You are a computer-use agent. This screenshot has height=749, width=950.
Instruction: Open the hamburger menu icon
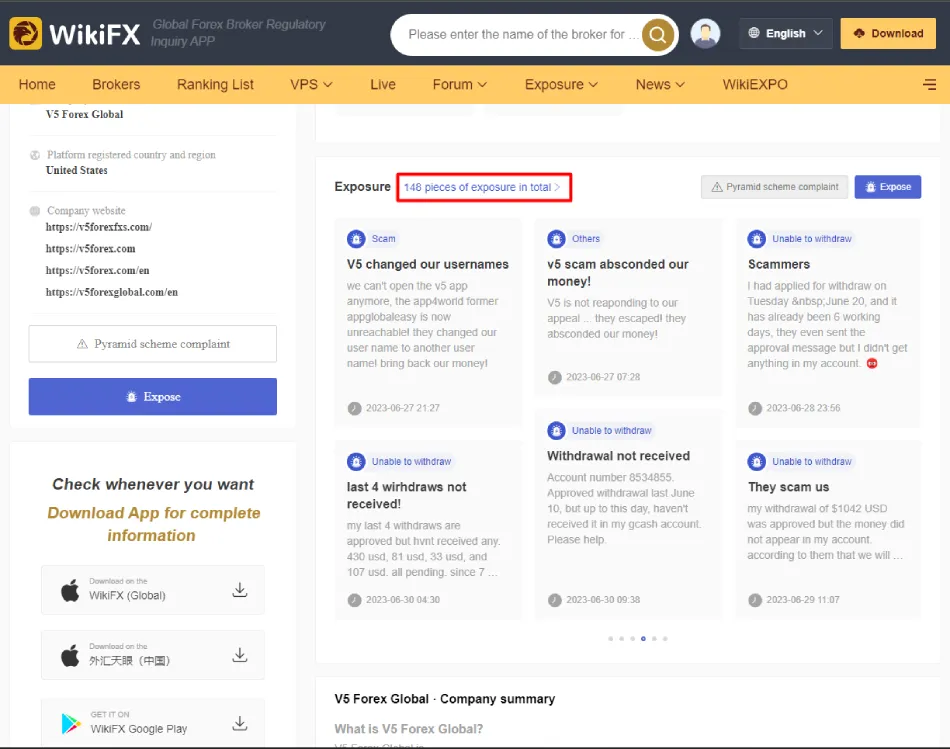[x=929, y=84]
